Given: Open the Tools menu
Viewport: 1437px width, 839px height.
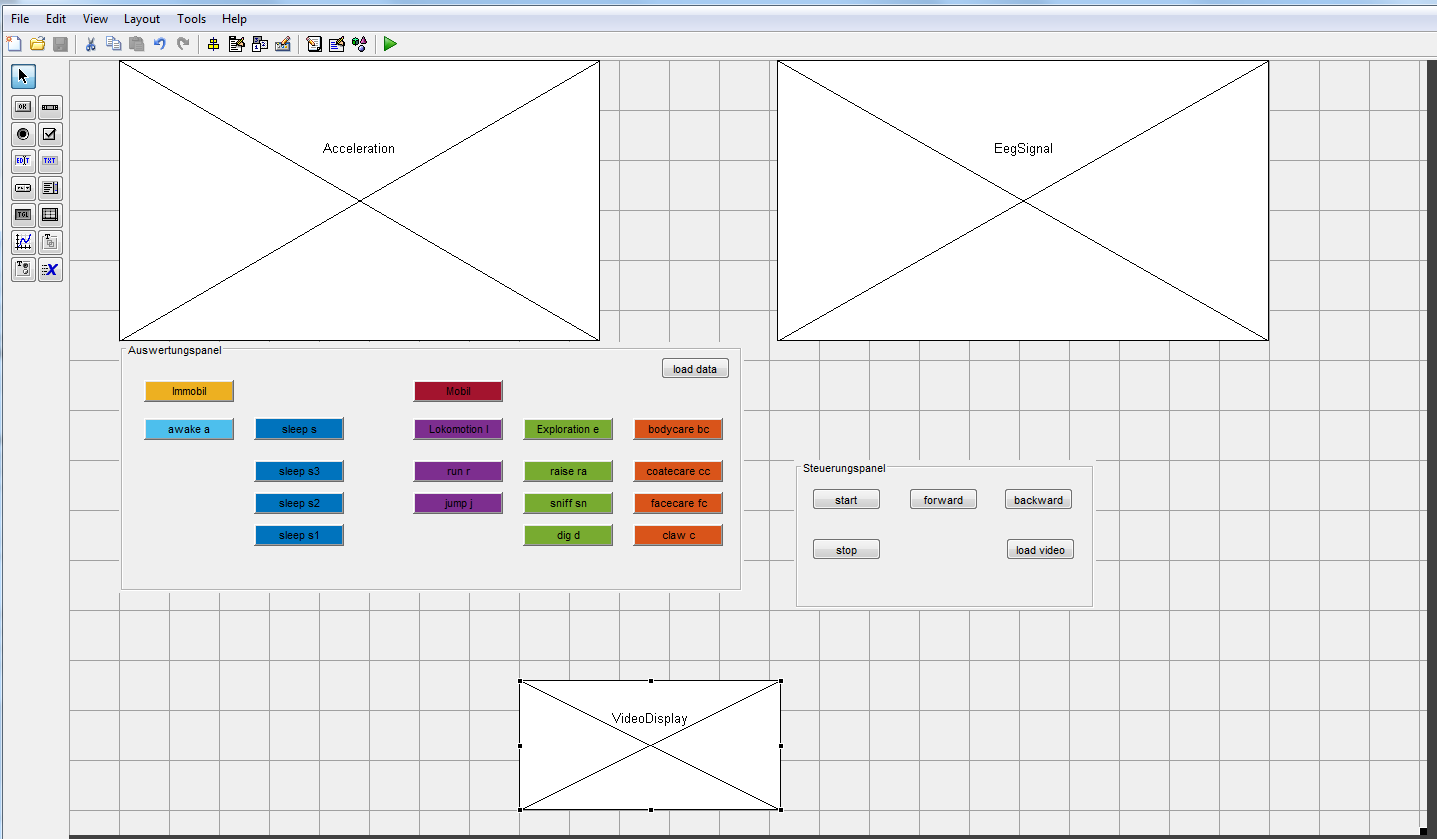Looking at the screenshot, I should click(192, 19).
